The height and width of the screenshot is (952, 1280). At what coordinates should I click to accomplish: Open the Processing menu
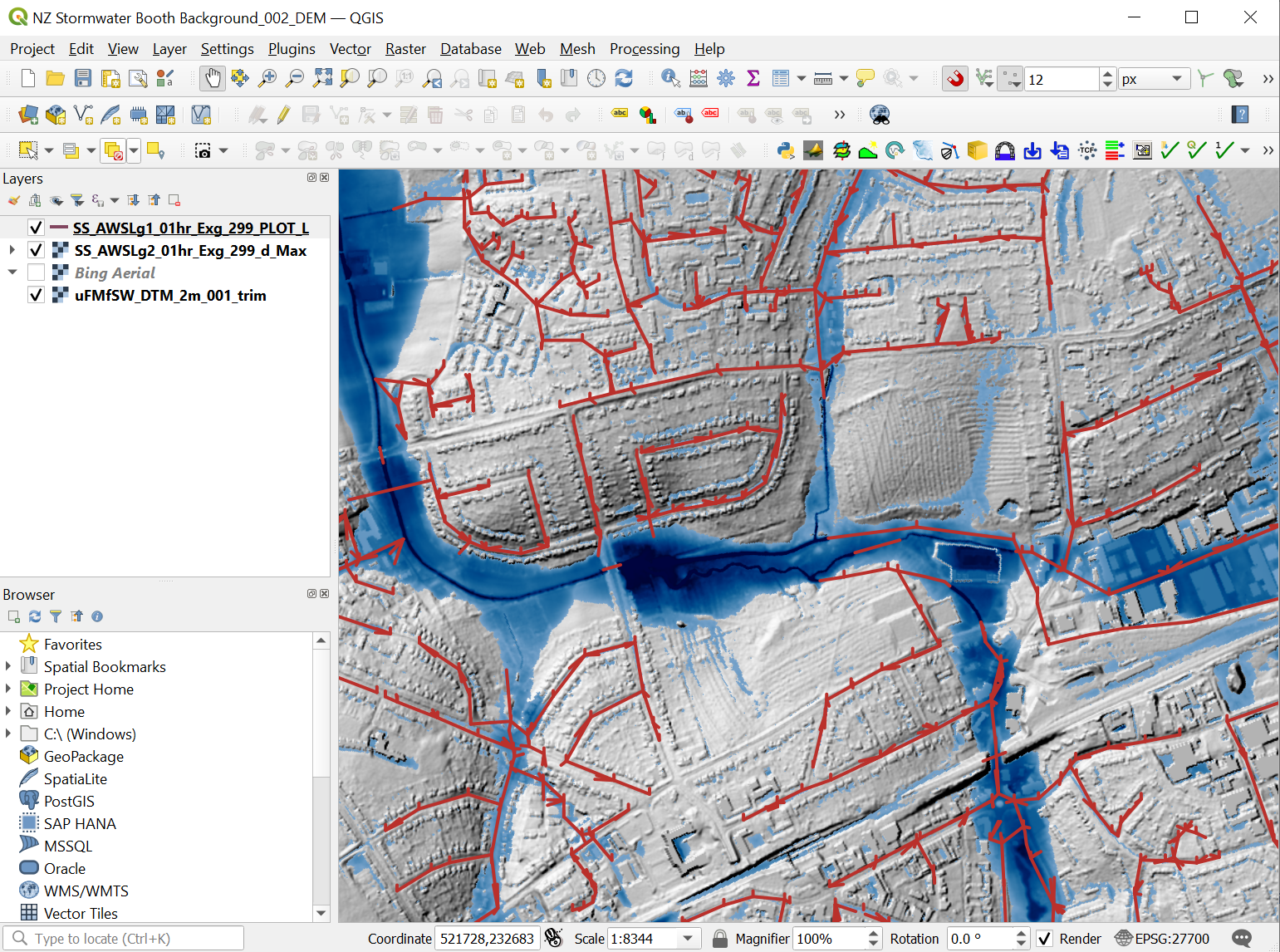(644, 49)
